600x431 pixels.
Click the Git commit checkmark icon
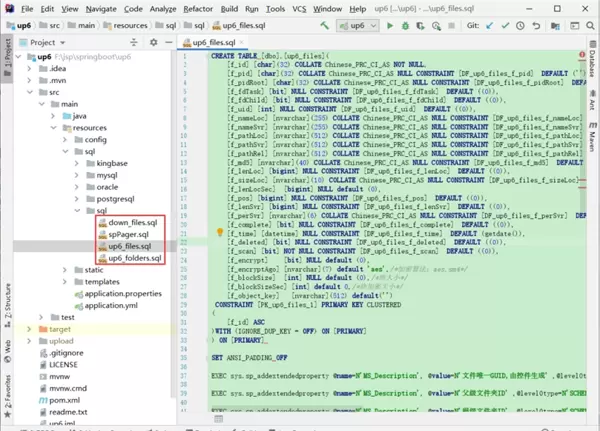click(507, 26)
